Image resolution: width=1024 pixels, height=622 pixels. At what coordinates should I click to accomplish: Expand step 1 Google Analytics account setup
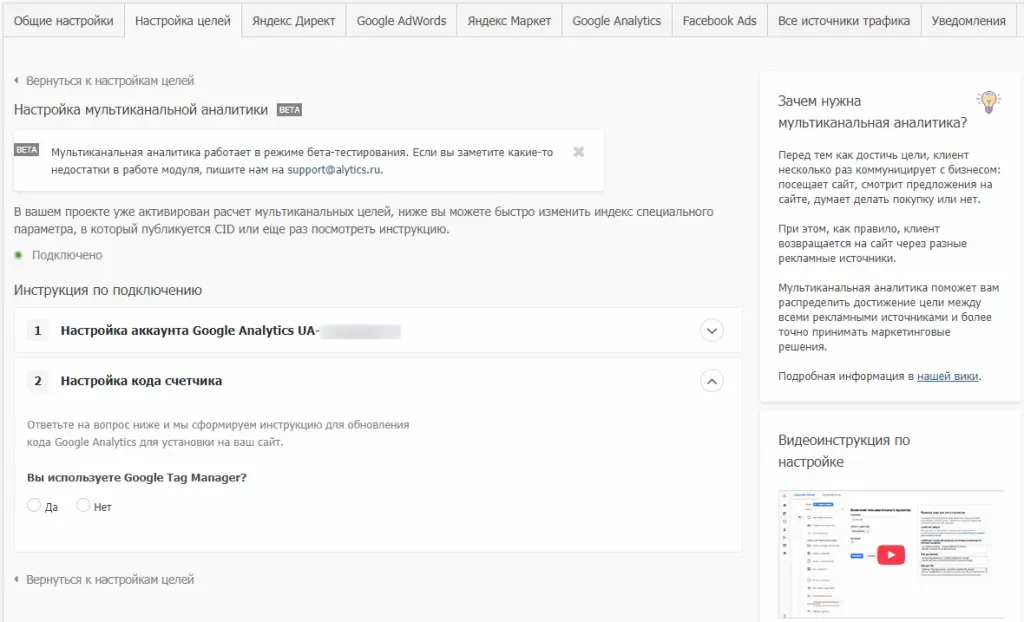pyautogui.click(x=712, y=331)
